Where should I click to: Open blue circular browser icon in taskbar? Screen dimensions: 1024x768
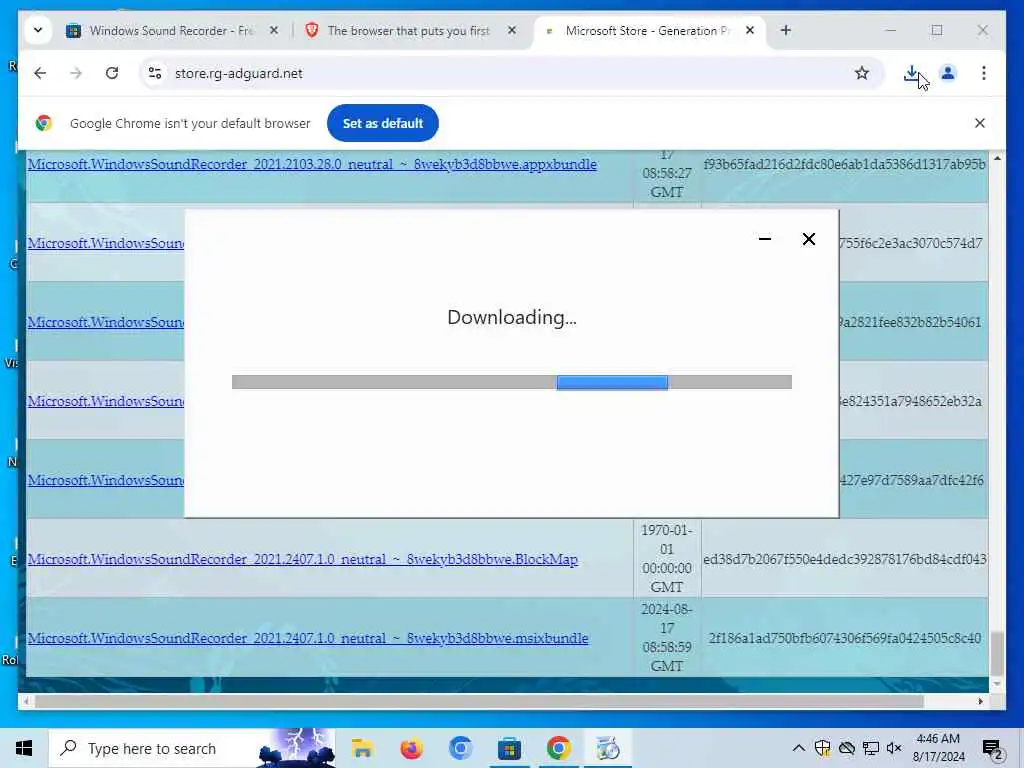[460, 748]
